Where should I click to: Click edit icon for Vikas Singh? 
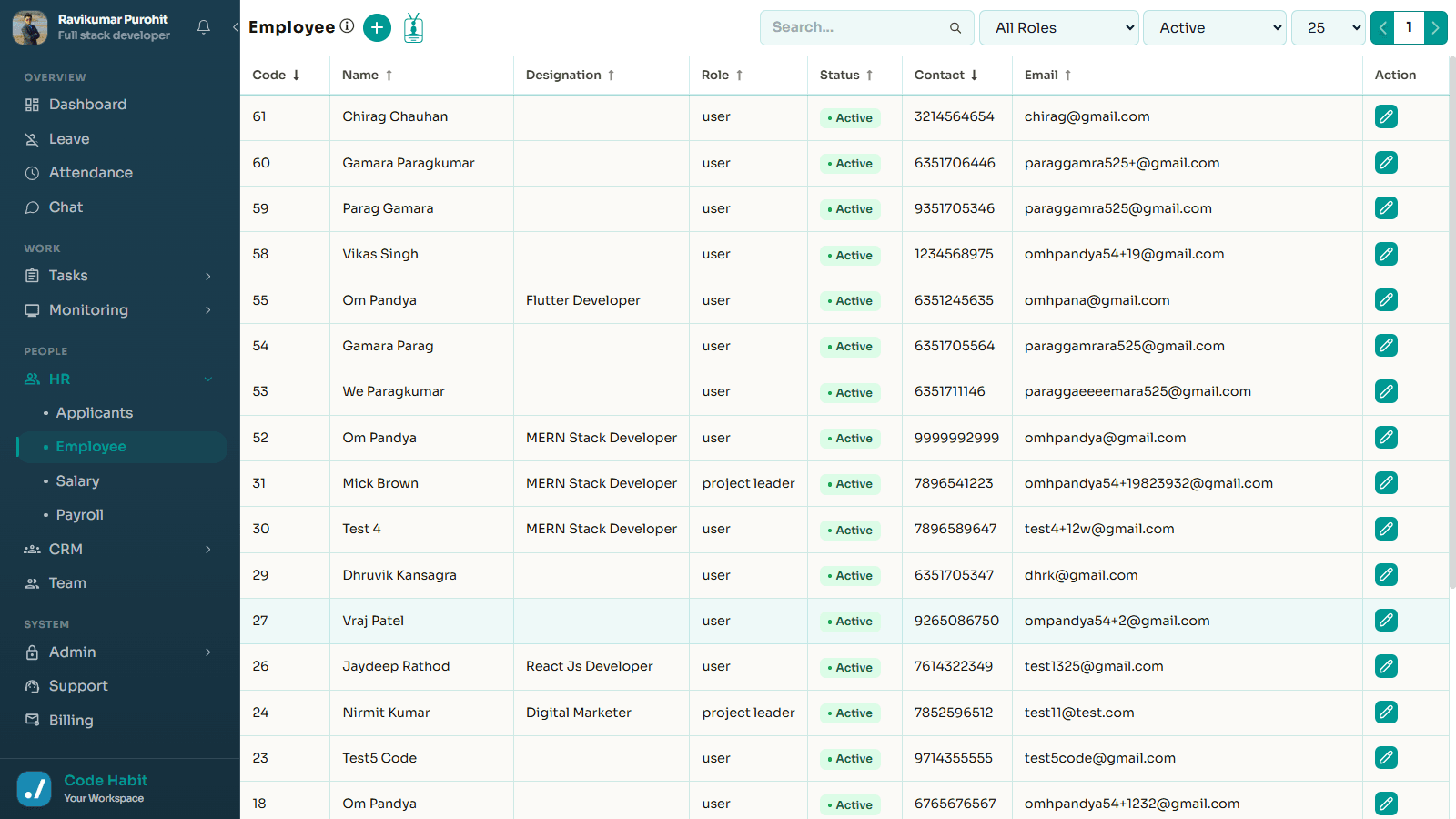[x=1386, y=254]
